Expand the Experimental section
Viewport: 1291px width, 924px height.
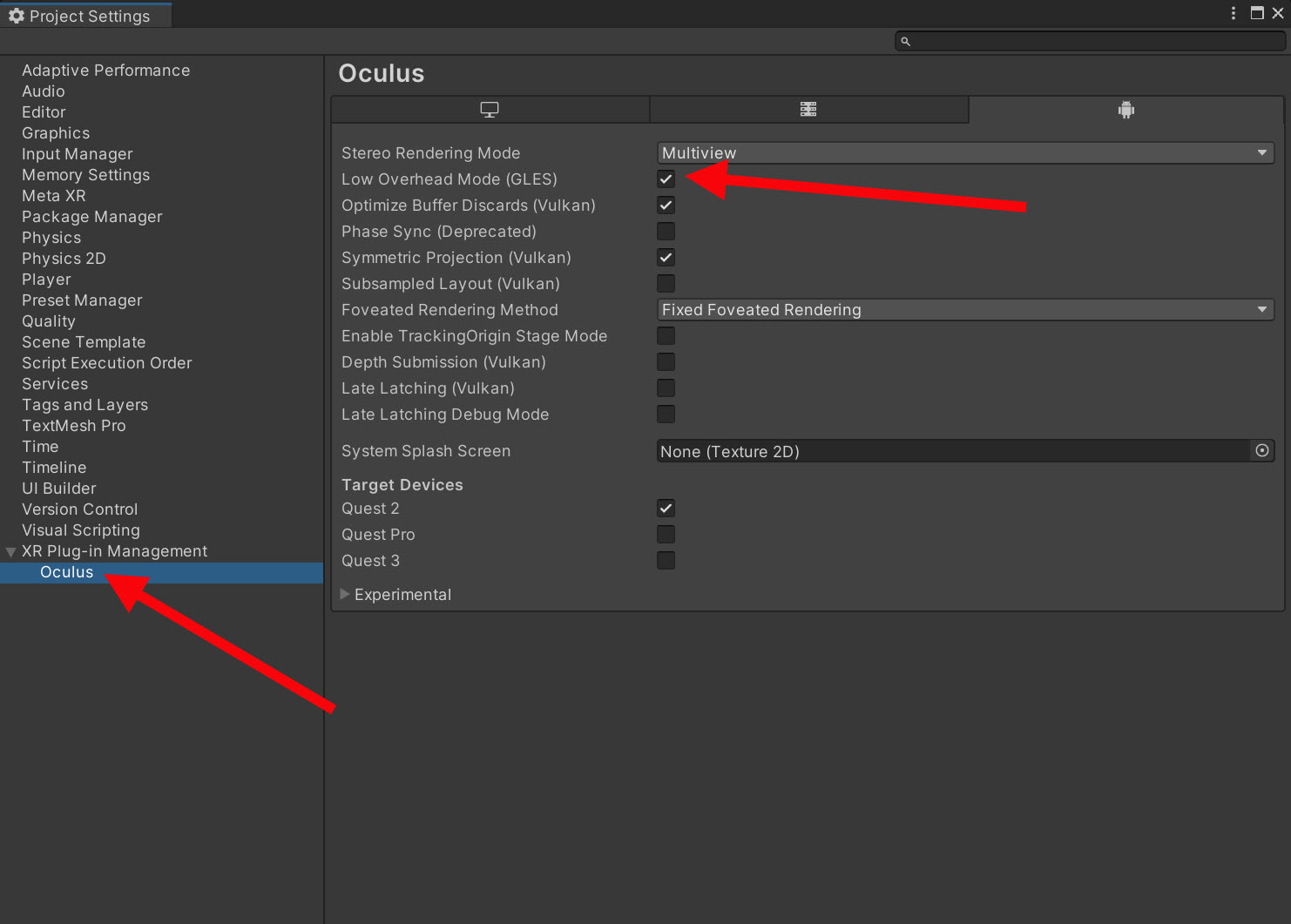tap(345, 594)
